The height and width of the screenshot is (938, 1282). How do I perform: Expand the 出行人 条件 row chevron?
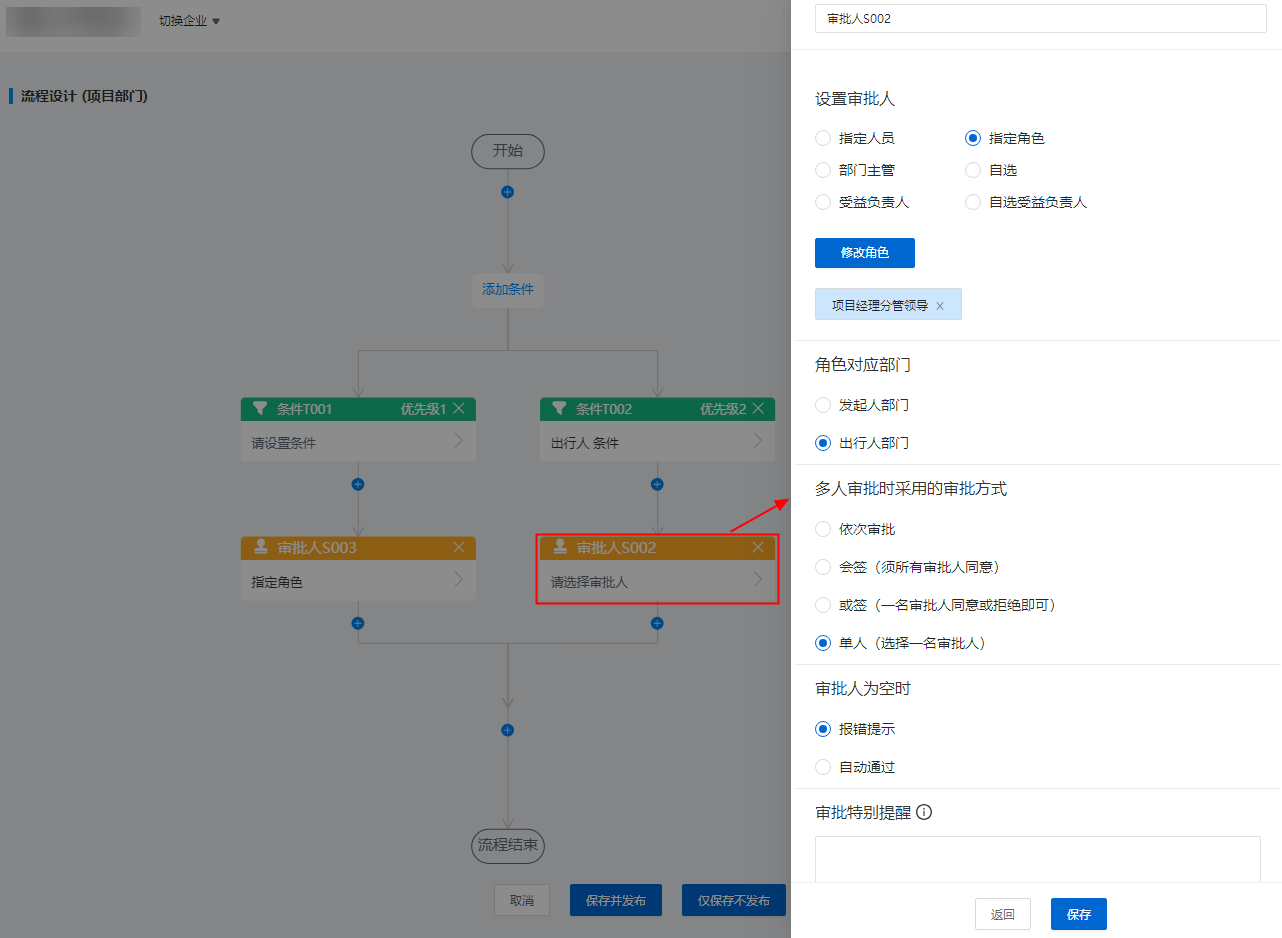point(758,441)
